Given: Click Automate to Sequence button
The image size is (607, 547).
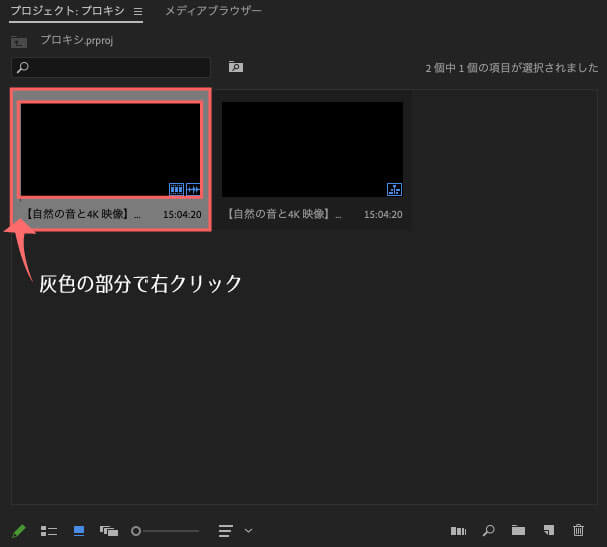Looking at the screenshot, I should tap(458, 531).
